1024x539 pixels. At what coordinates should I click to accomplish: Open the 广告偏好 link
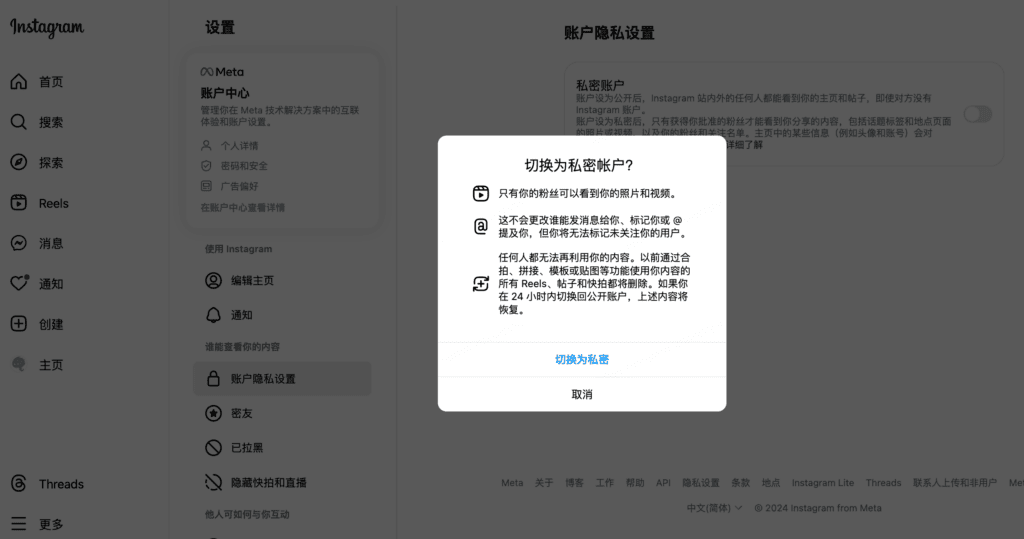(239, 186)
